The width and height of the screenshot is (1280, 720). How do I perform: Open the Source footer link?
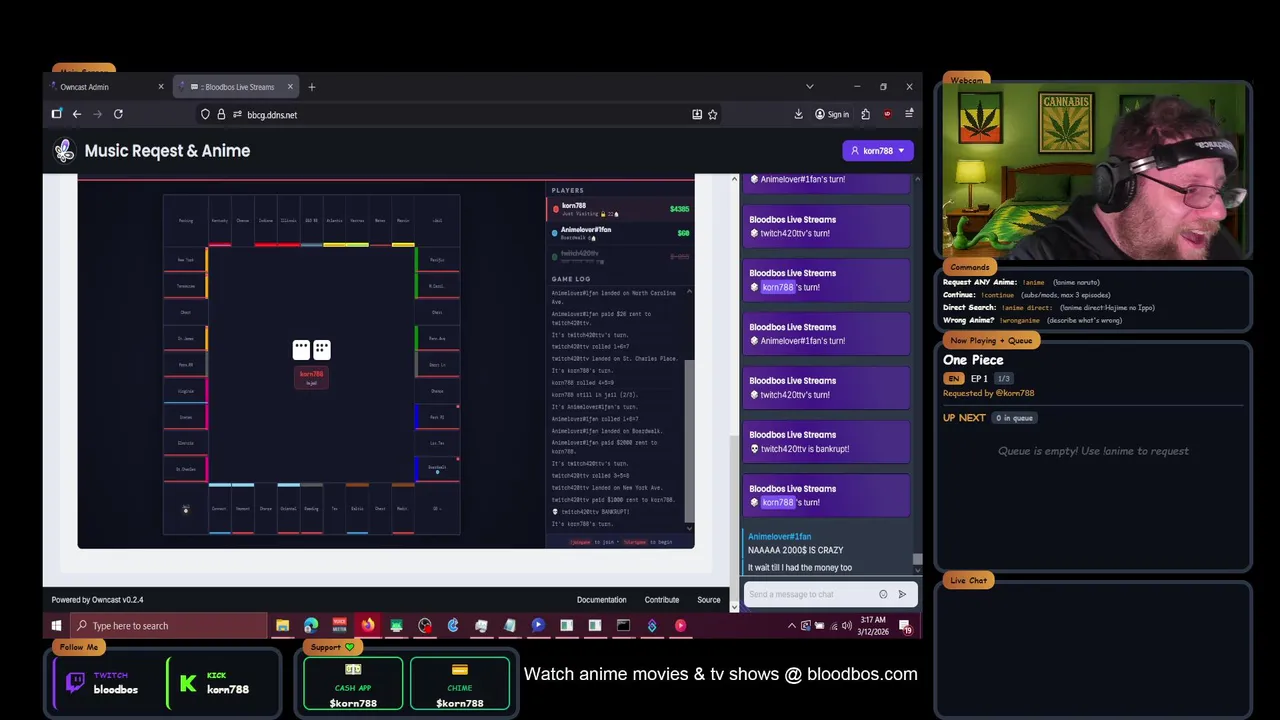[x=709, y=600]
